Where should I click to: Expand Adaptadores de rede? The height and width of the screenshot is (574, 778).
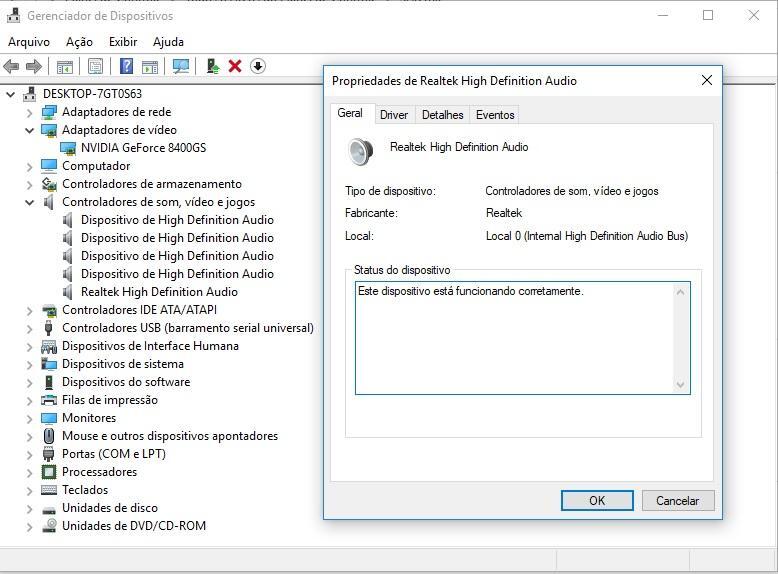[30, 113]
